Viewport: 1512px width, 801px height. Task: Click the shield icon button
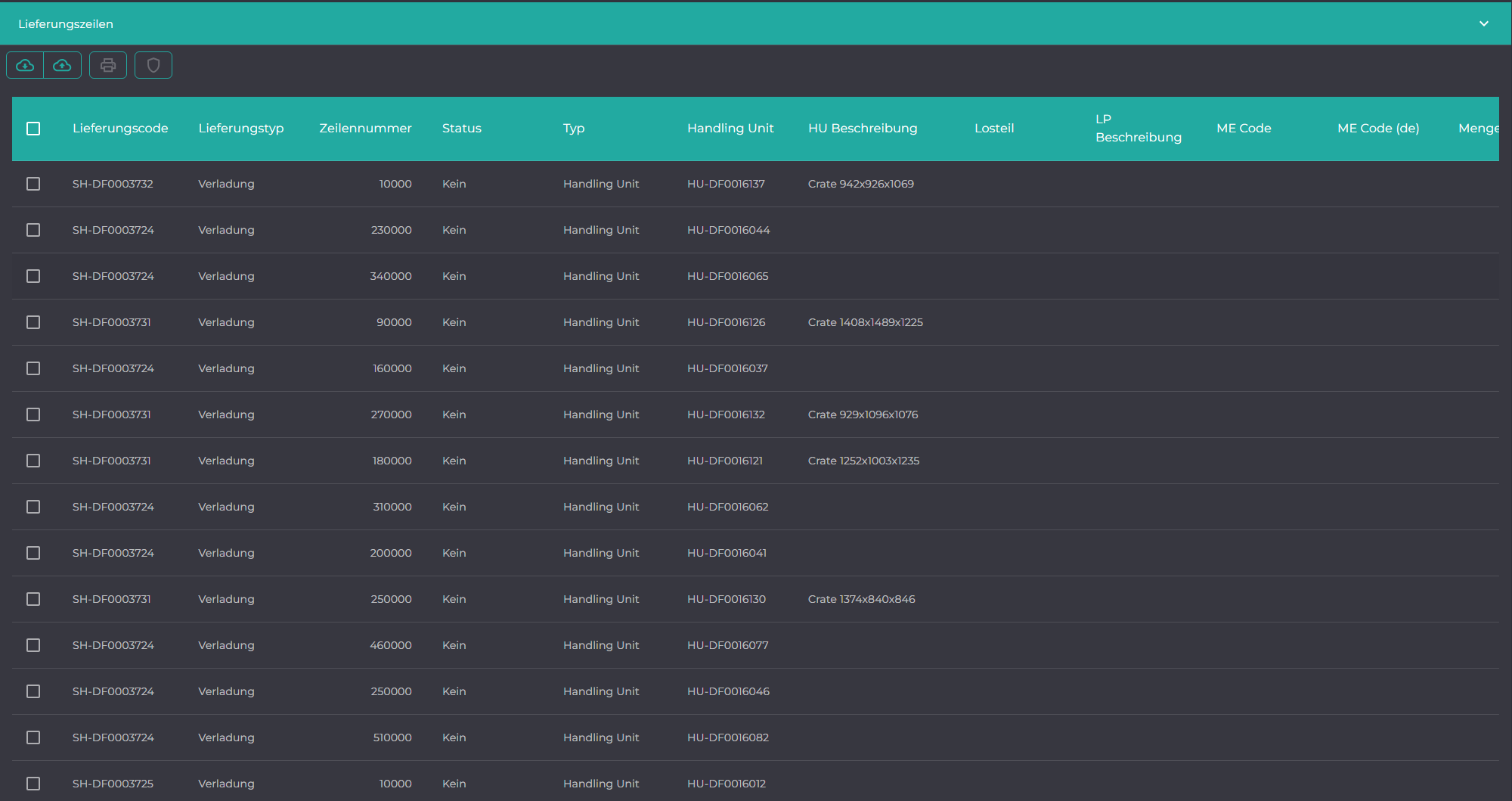[x=153, y=65]
